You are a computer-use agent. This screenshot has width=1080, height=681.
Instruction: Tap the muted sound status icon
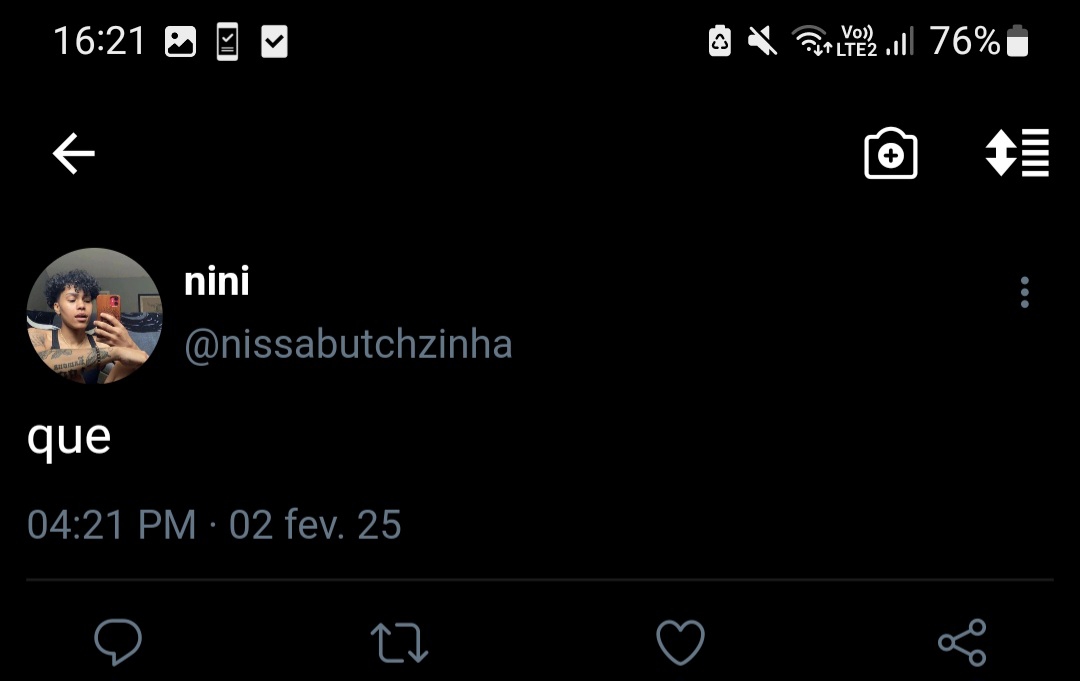762,42
